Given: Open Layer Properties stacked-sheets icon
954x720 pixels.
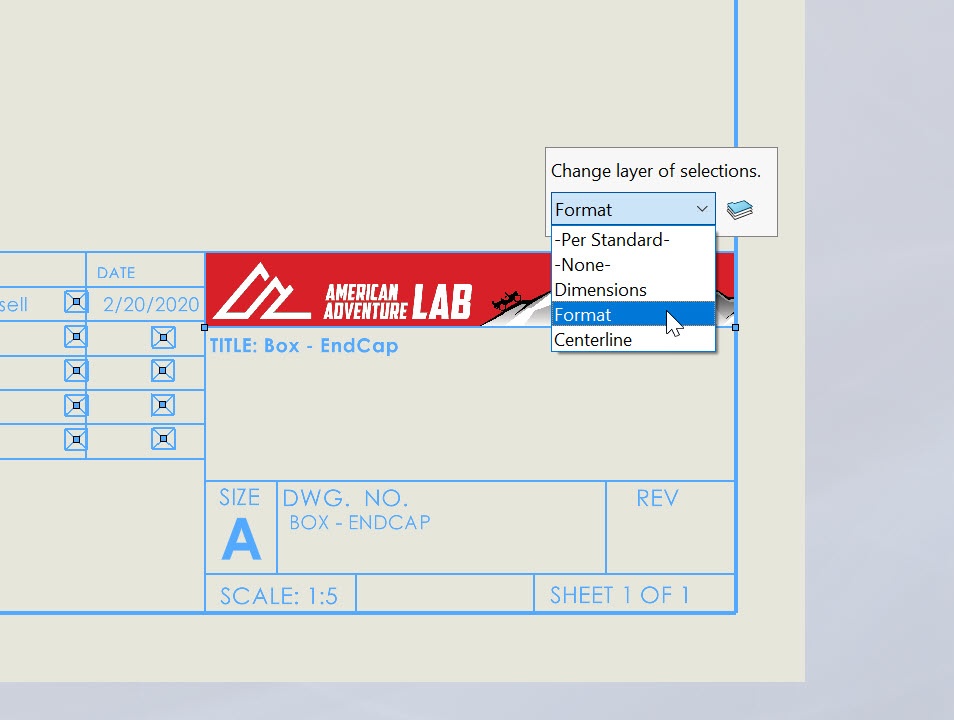Looking at the screenshot, I should [x=740, y=210].
